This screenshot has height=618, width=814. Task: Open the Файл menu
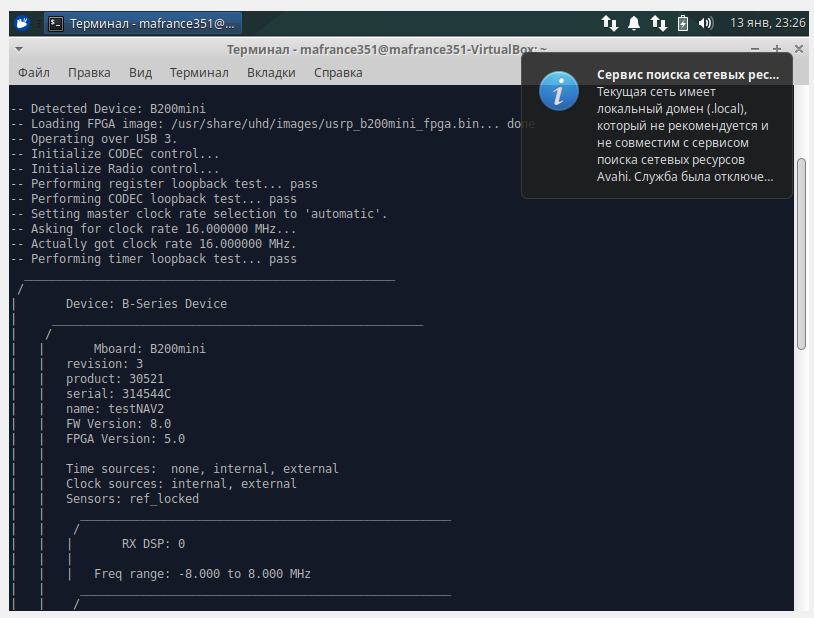point(34,73)
